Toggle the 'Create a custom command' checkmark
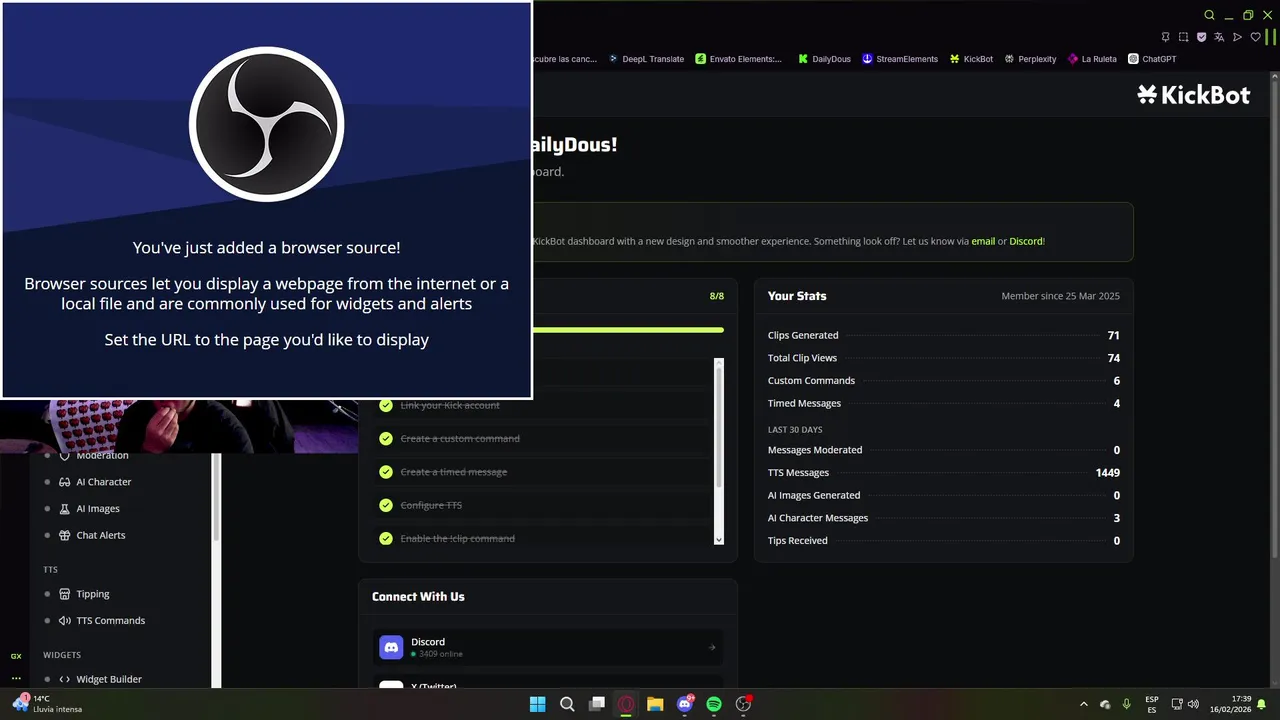Image resolution: width=1280 pixels, height=720 pixels. click(x=385, y=438)
